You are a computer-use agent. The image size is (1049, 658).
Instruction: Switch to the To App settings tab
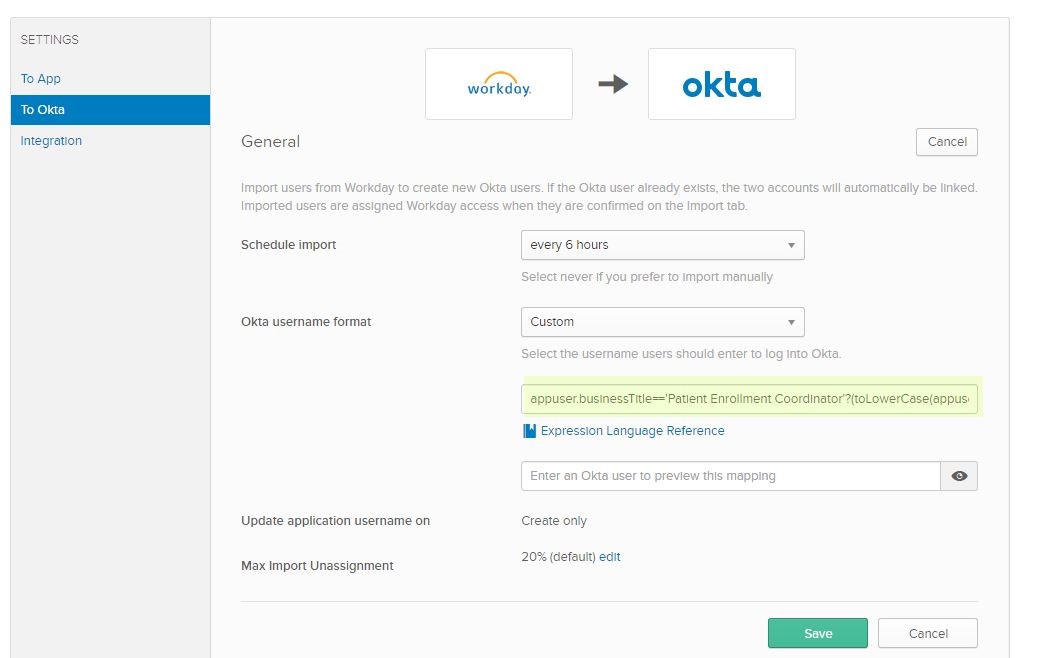(41, 79)
